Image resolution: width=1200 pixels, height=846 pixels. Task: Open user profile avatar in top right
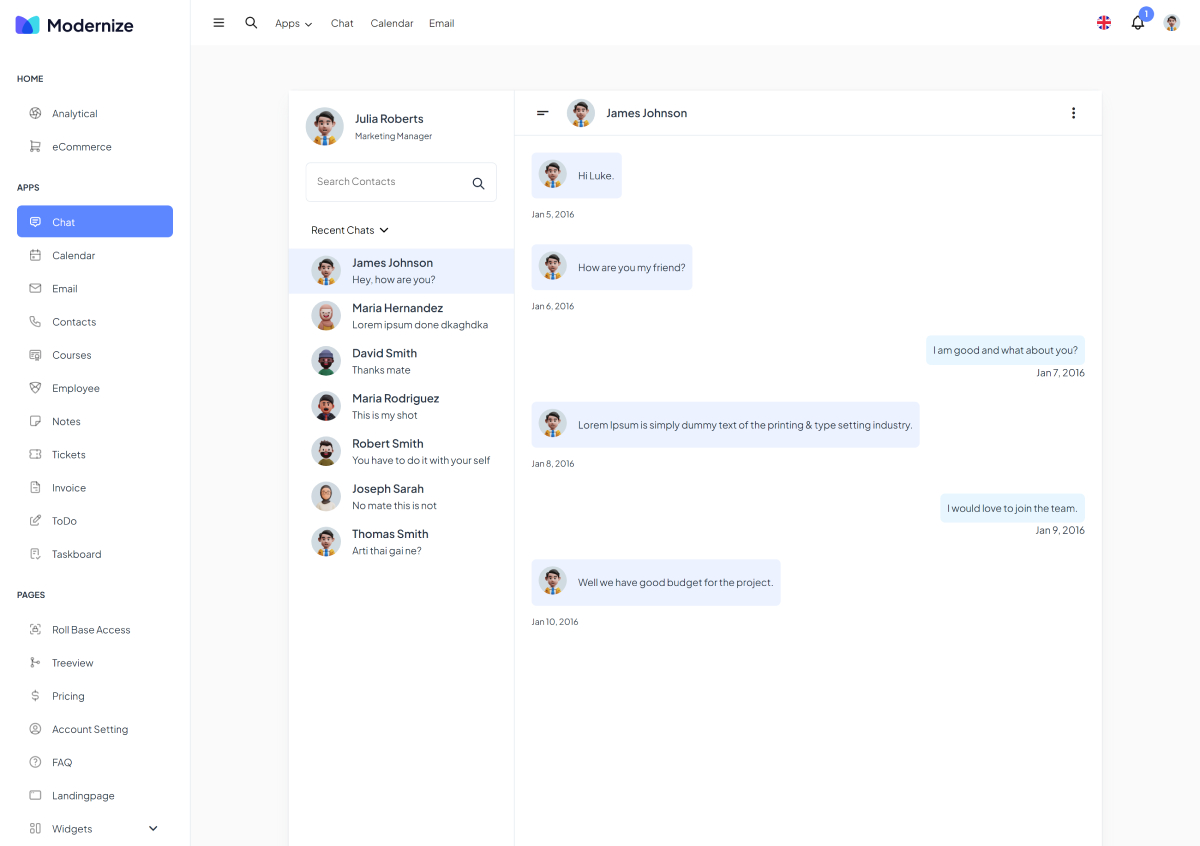tap(1172, 23)
